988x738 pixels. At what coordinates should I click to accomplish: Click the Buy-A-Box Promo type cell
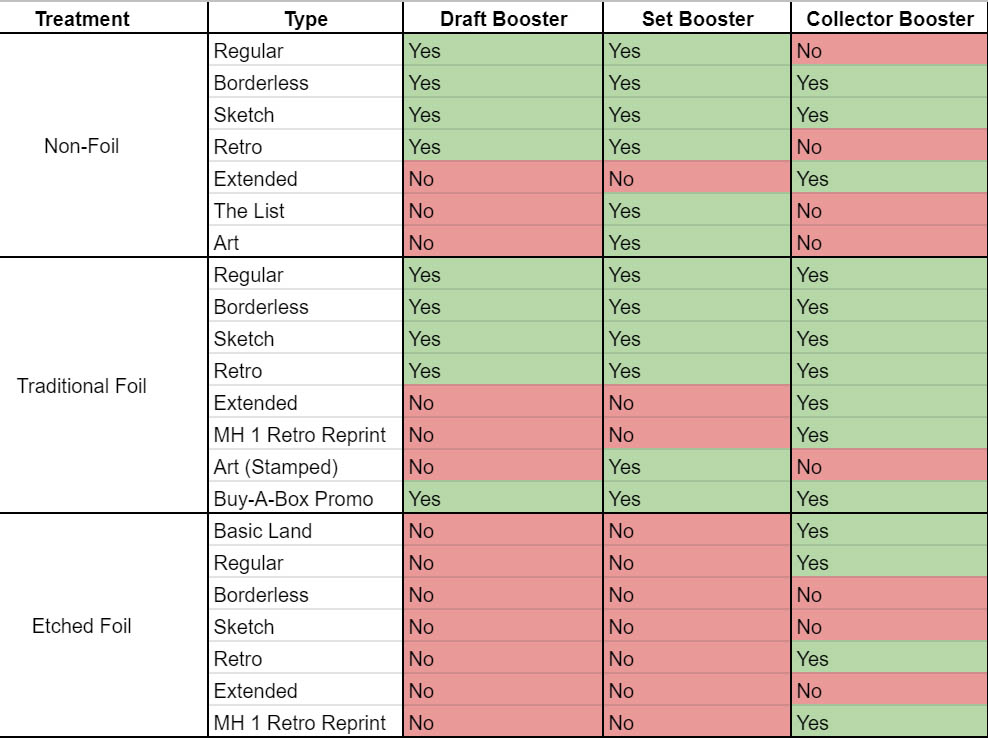click(x=306, y=499)
